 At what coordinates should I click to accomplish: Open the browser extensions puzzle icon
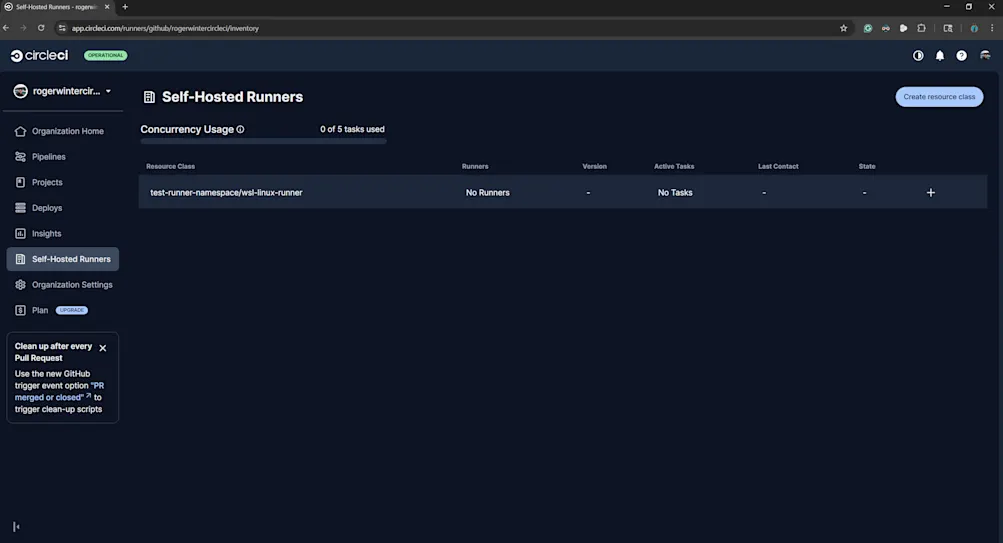(x=921, y=28)
